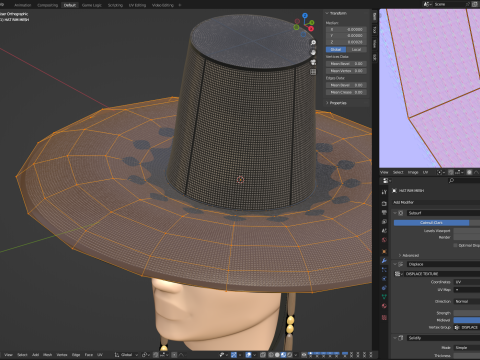Viewport: 480px width, 360px height.
Task: Switch to Scripting workspace tab
Action: (x=115, y=5)
